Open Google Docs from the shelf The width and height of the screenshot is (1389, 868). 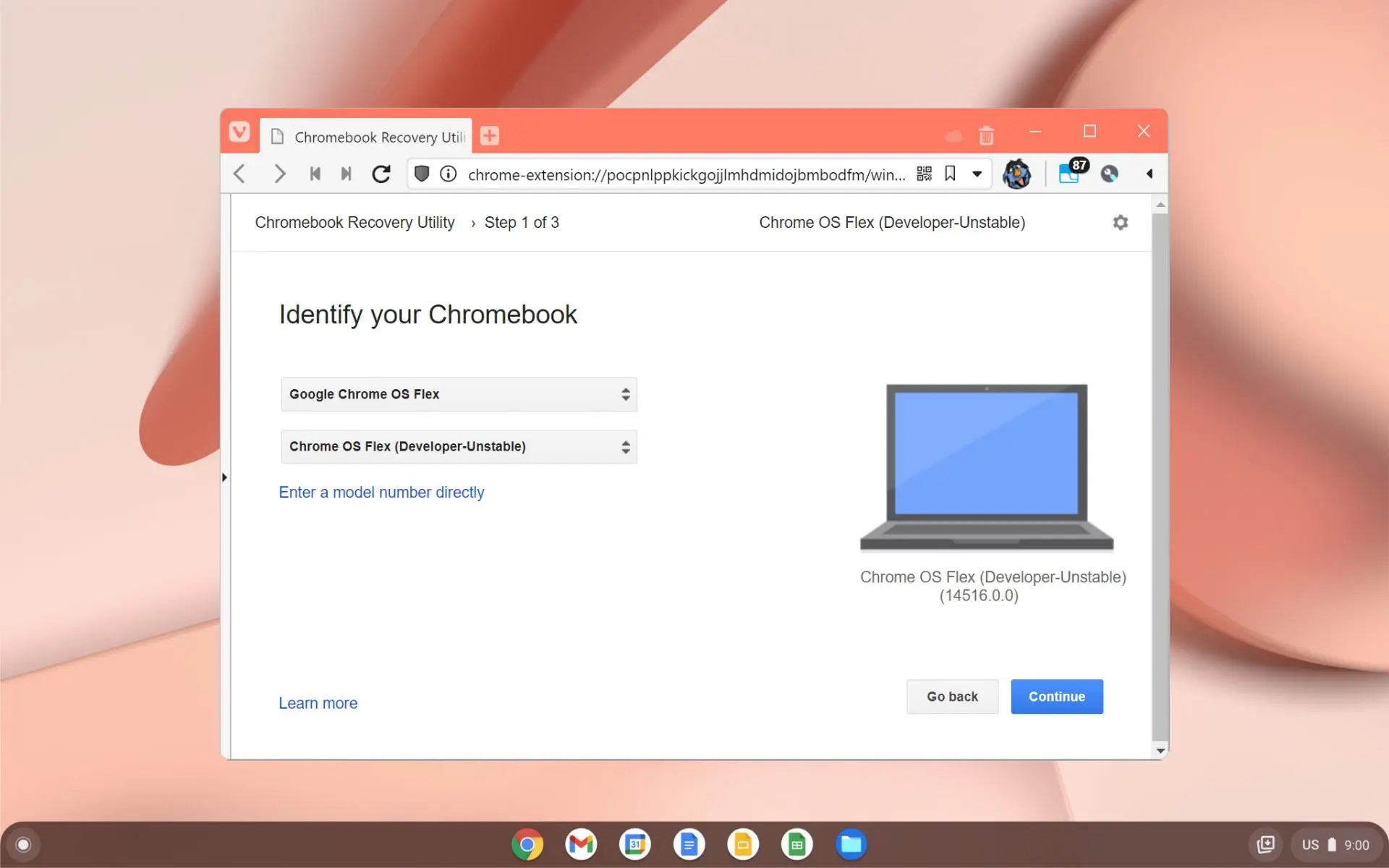[x=689, y=844]
